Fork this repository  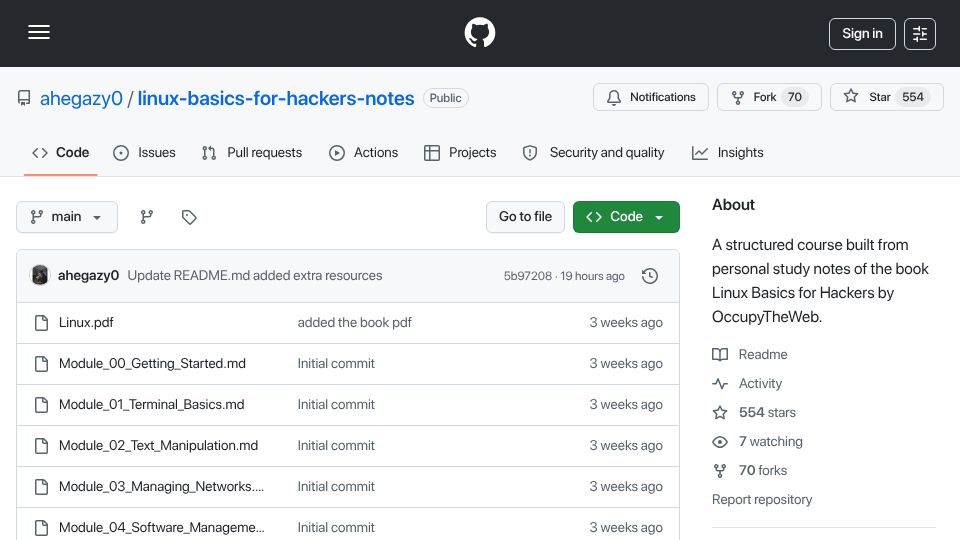(769, 97)
